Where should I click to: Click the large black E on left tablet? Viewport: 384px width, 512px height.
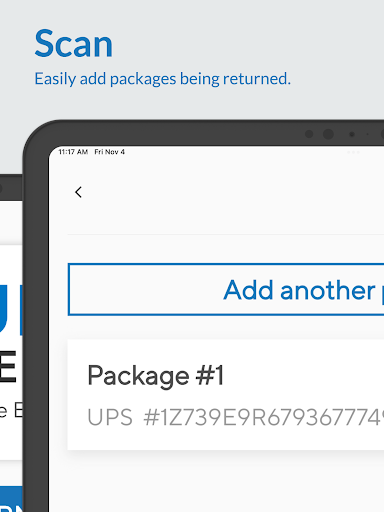click(x=8, y=367)
